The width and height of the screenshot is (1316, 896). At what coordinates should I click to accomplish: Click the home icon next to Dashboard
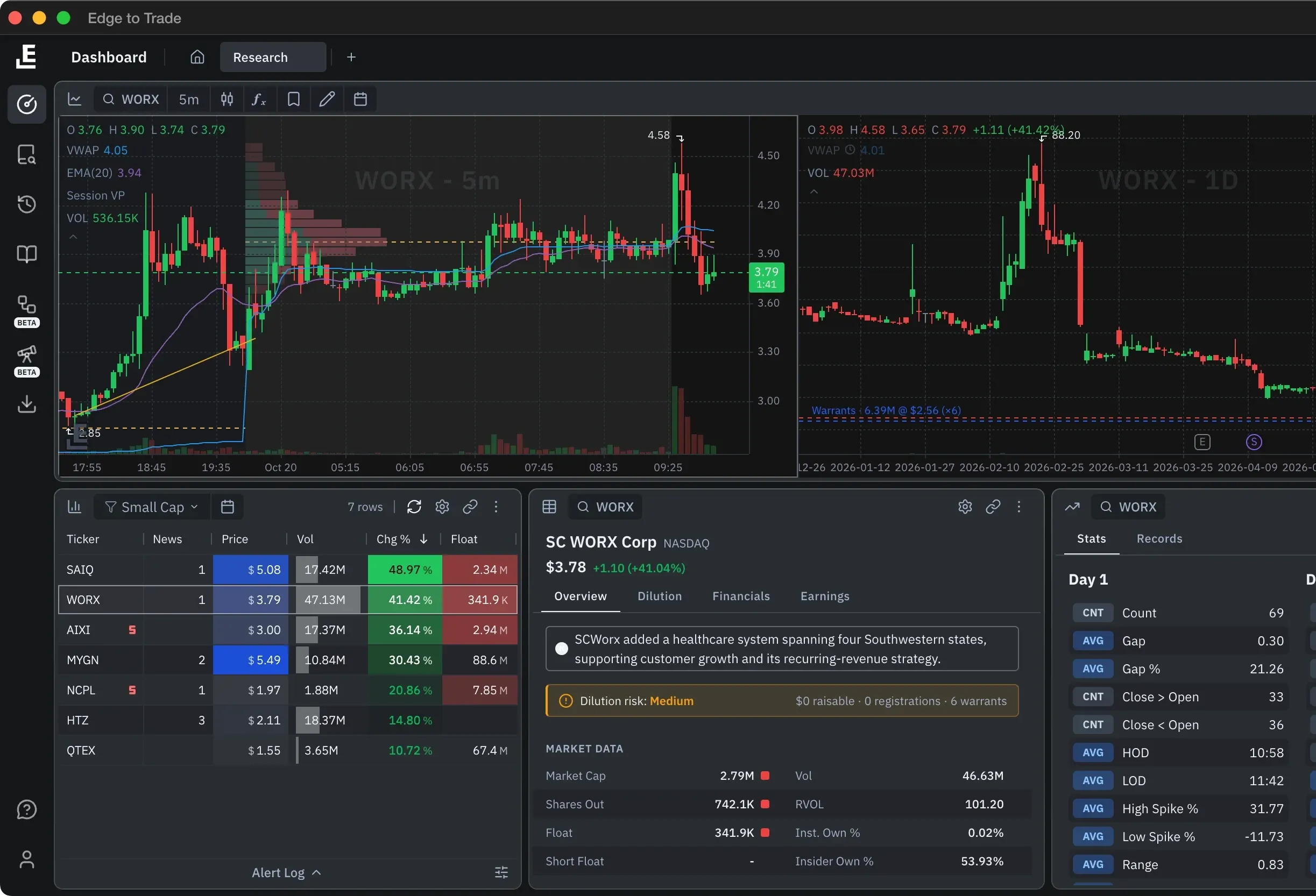coord(197,57)
